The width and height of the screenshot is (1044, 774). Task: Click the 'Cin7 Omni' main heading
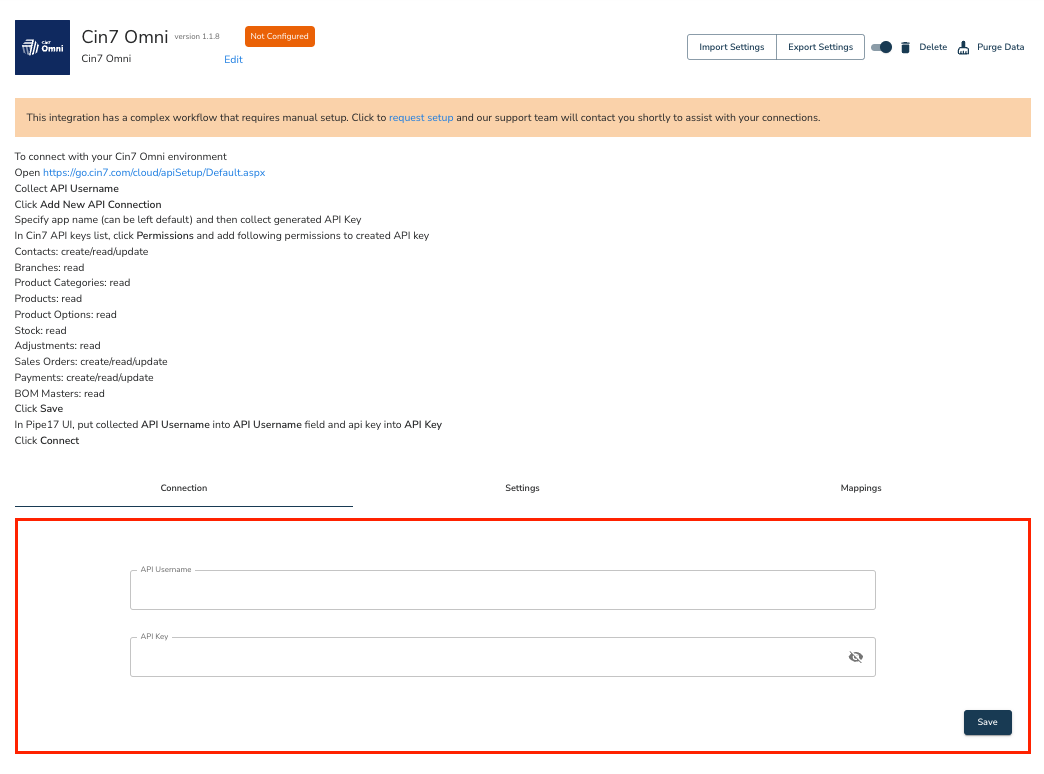pos(125,37)
